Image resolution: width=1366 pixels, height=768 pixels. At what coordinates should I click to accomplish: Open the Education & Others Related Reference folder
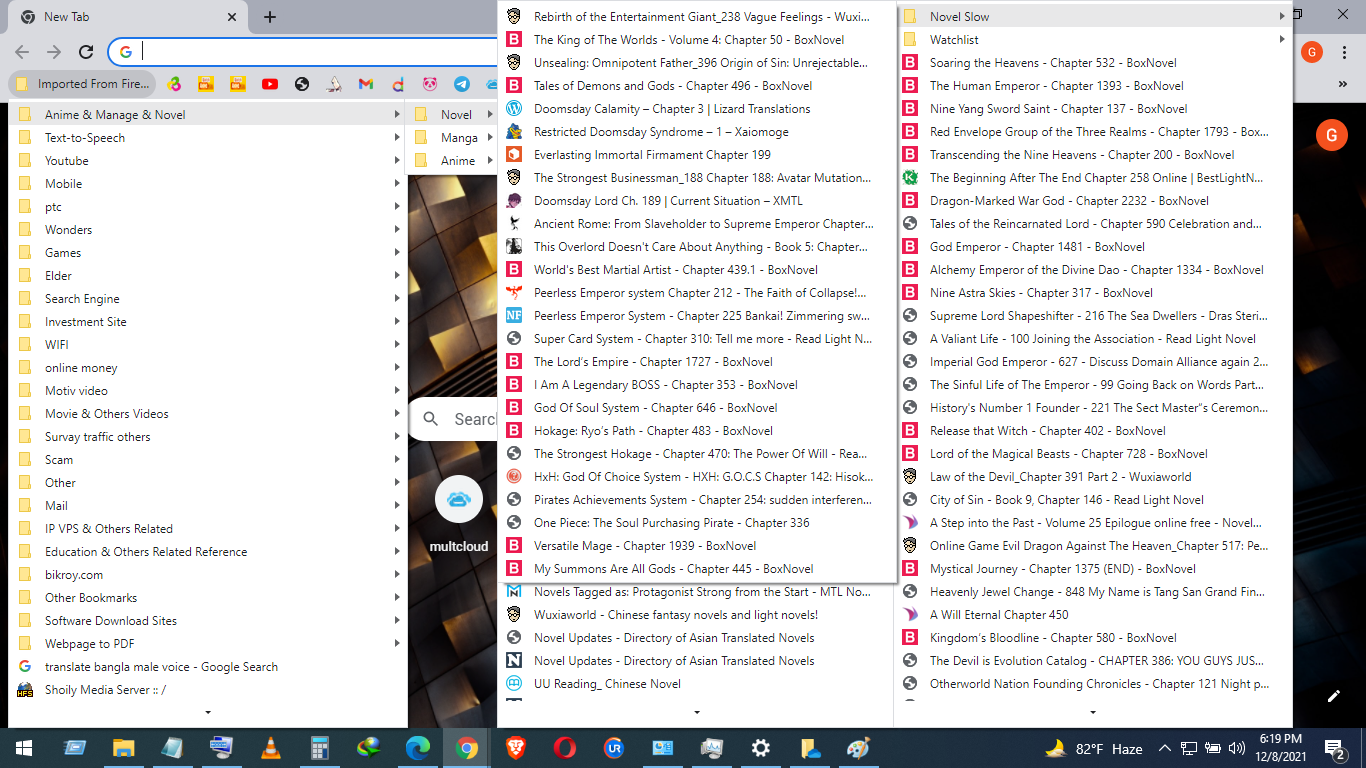point(208,552)
